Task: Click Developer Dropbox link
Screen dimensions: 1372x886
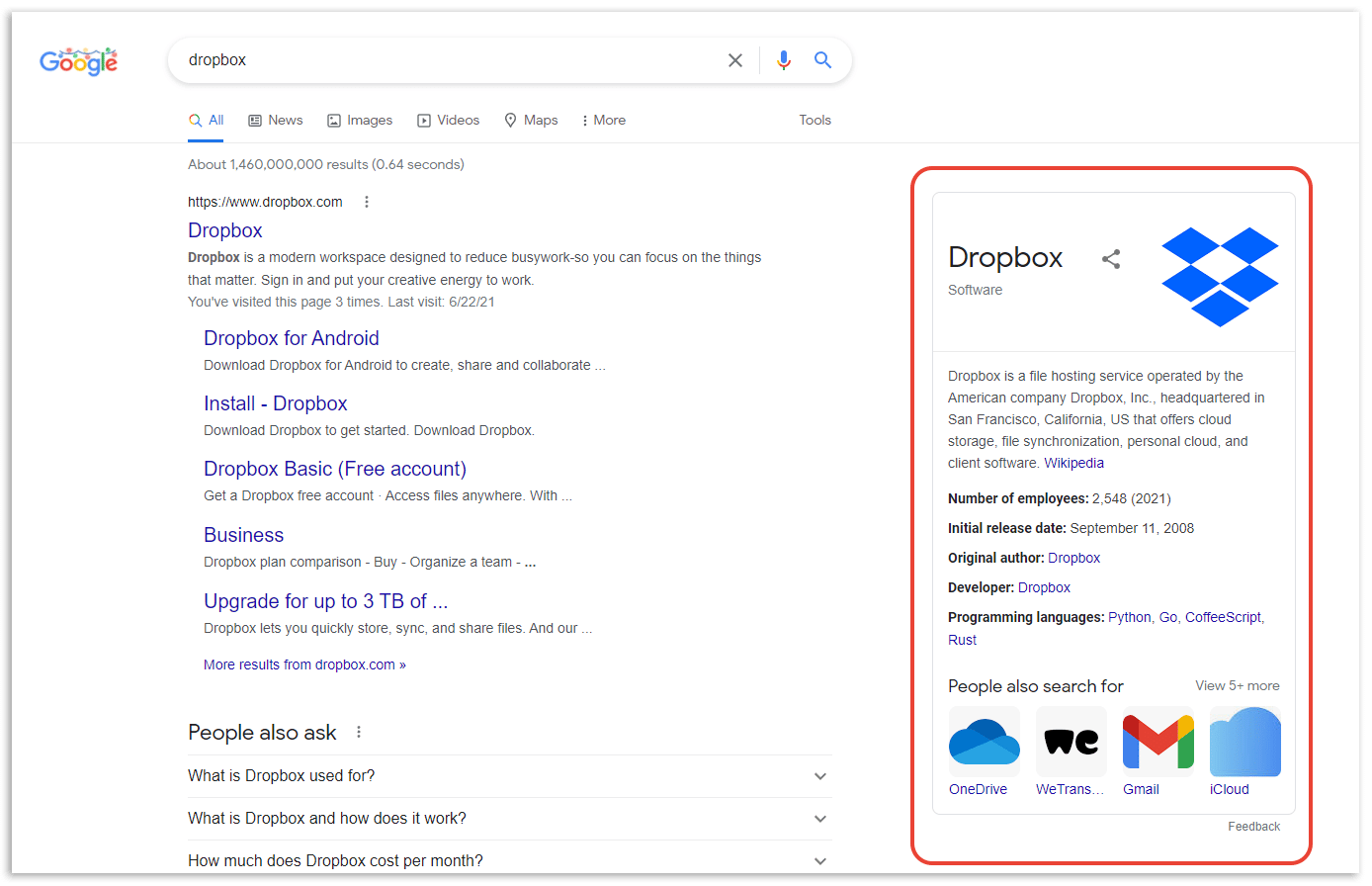Action: (x=1045, y=587)
